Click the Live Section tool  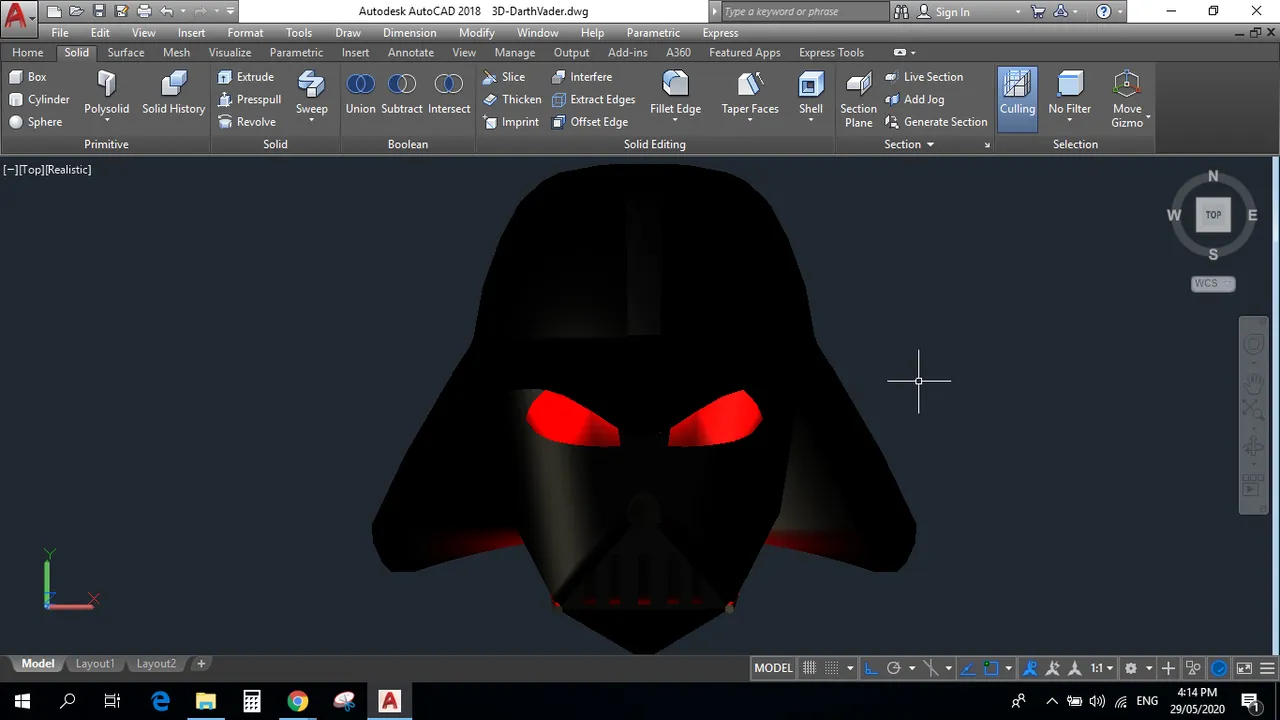924,77
